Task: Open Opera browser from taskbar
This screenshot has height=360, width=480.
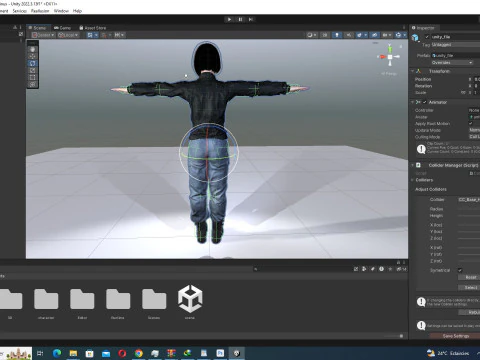Action: point(122,353)
